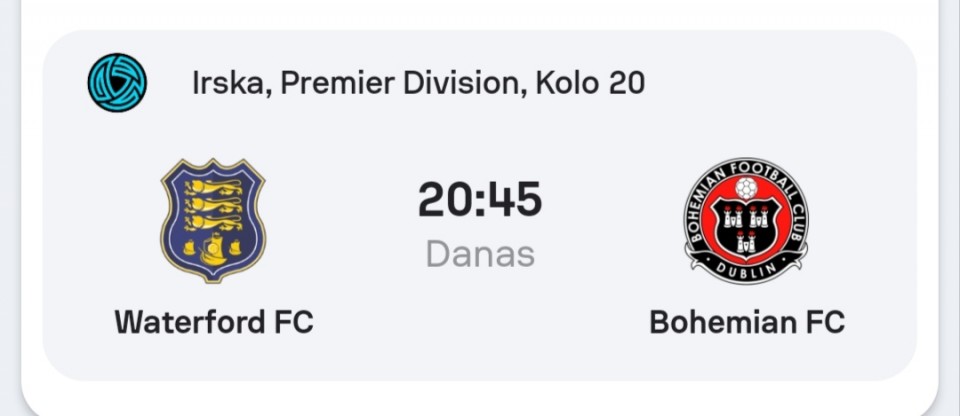Screen dimensions: 960x416
Task: Tap the Bohemian FC round crest
Action: pyautogui.click(x=746, y=221)
